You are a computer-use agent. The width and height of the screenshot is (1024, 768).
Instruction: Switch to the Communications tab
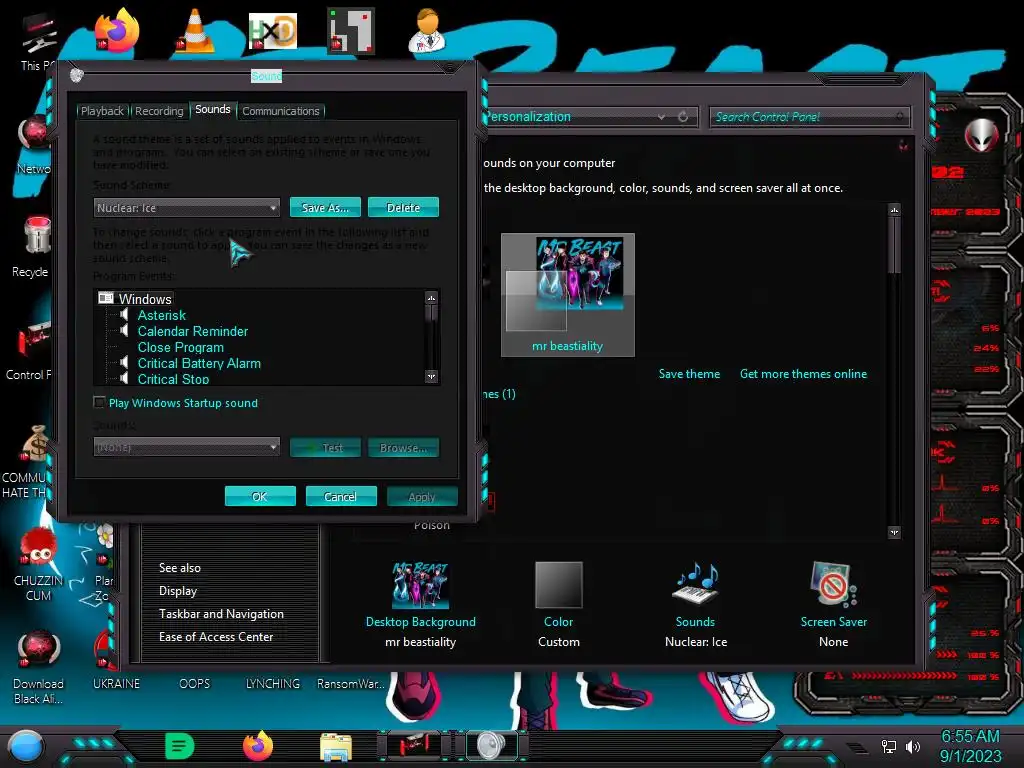(281, 111)
